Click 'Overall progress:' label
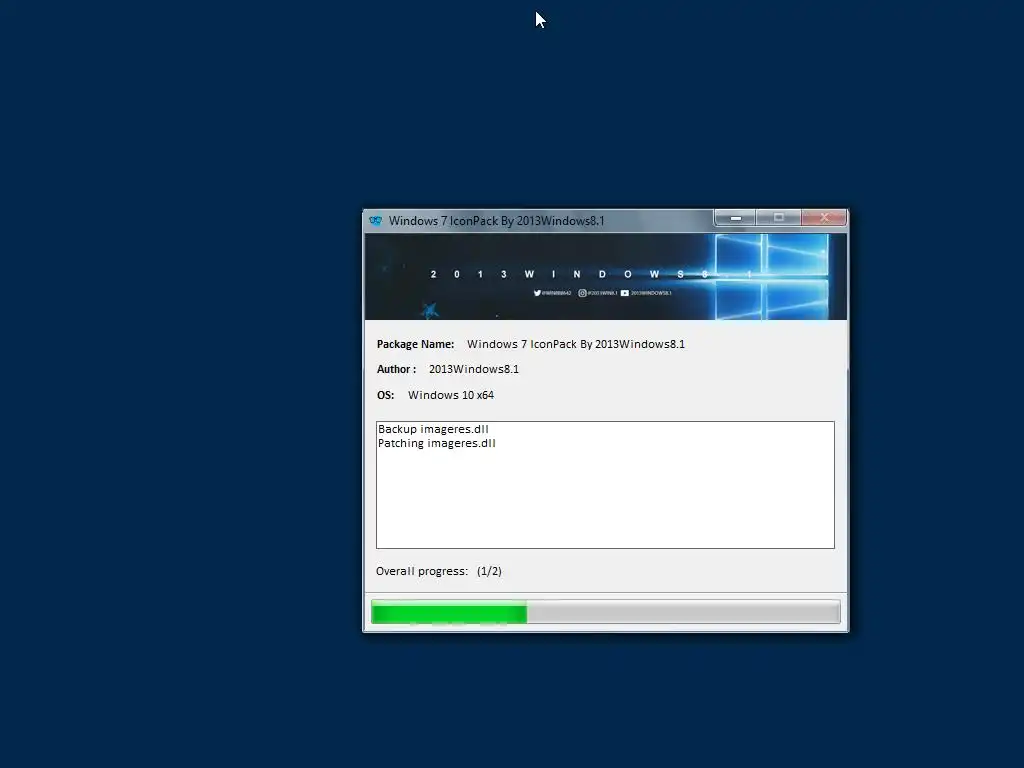This screenshot has width=1024, height=768. pos(422,571)
